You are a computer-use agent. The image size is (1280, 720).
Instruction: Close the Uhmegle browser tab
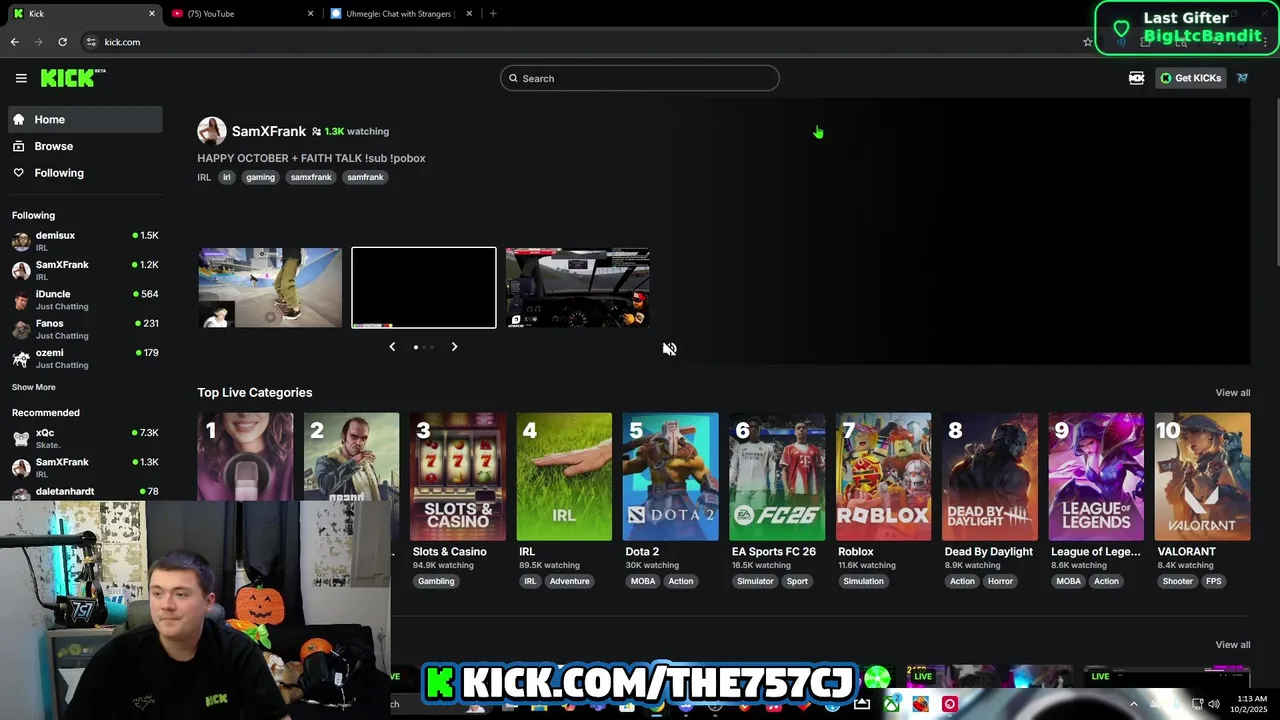(x=469, y=14)
